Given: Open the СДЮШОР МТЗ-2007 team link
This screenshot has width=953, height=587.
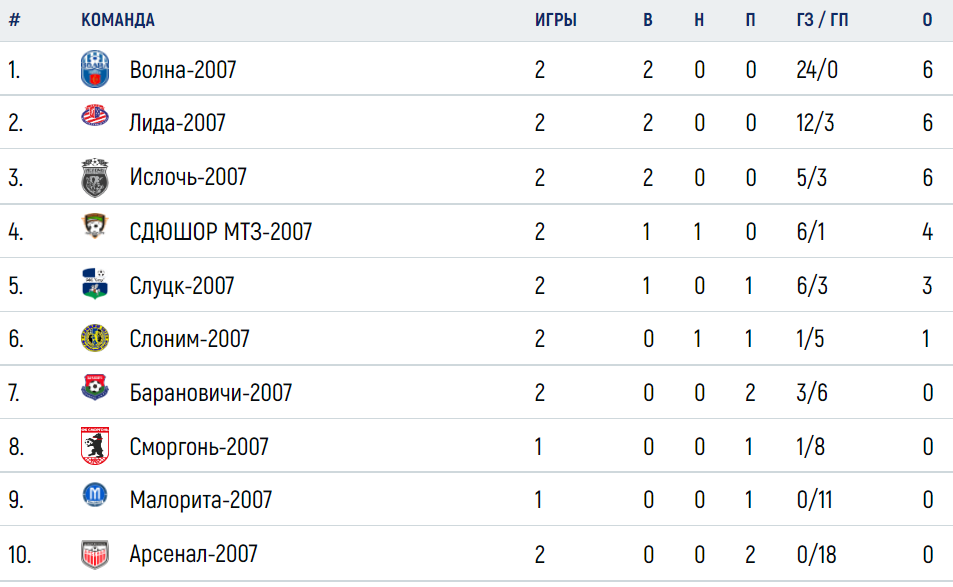Looking at the screenshot, I should pyautogui.click(x=221, y=232).
